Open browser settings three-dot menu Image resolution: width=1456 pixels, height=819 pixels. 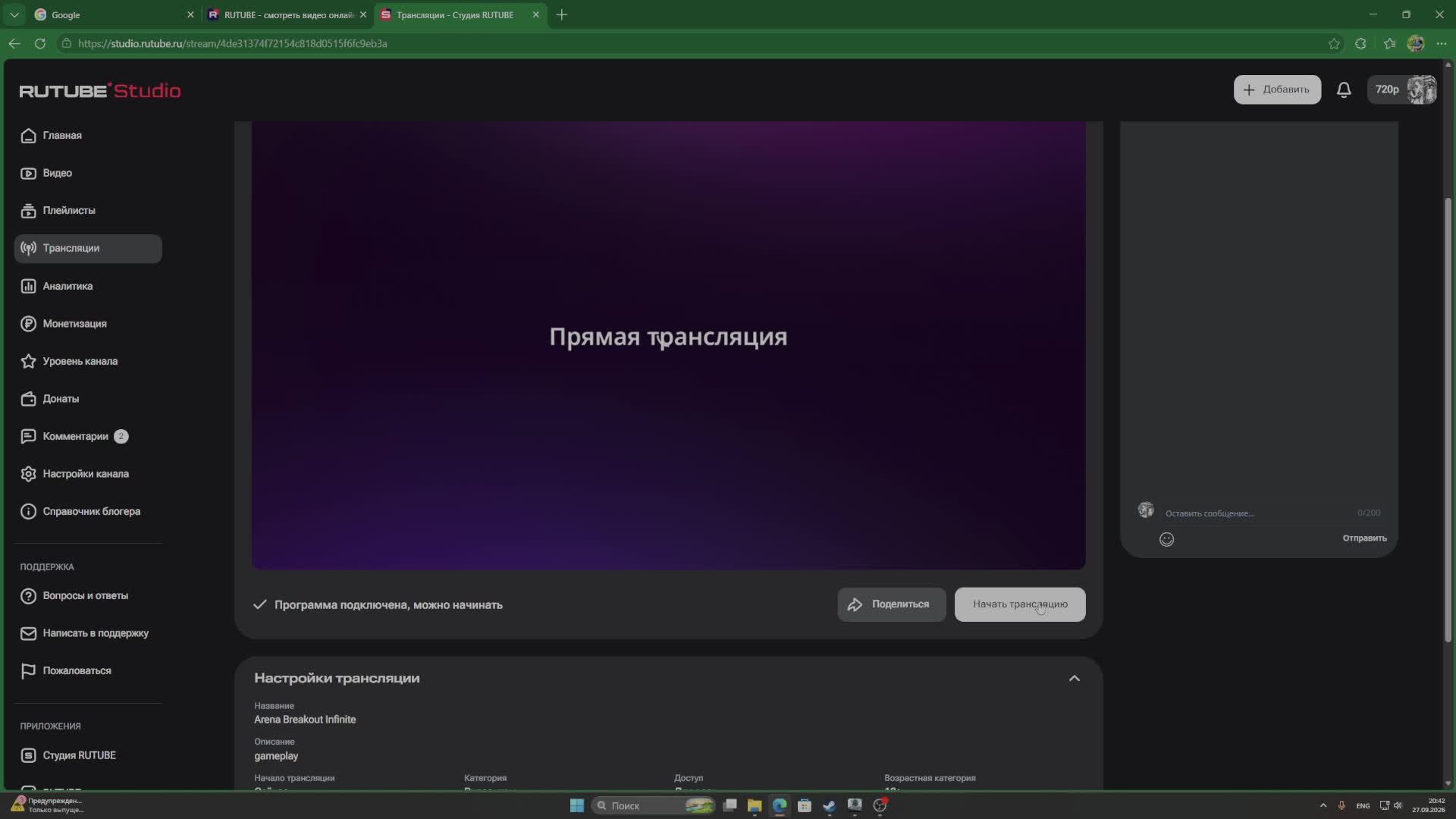[1442, 44]
